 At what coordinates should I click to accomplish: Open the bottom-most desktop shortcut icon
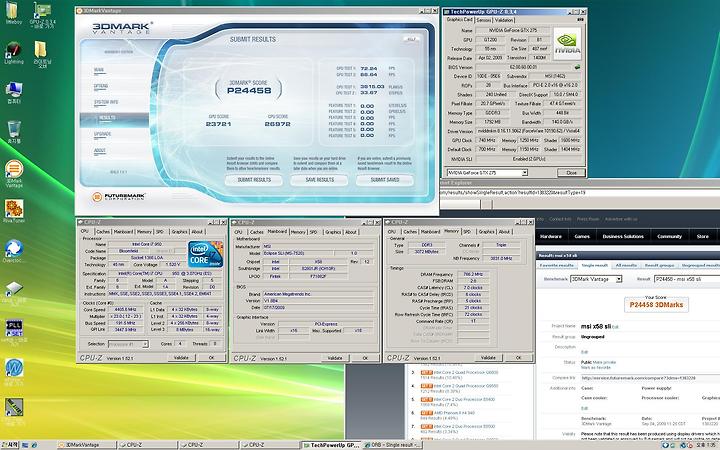(x=14, y=410)
